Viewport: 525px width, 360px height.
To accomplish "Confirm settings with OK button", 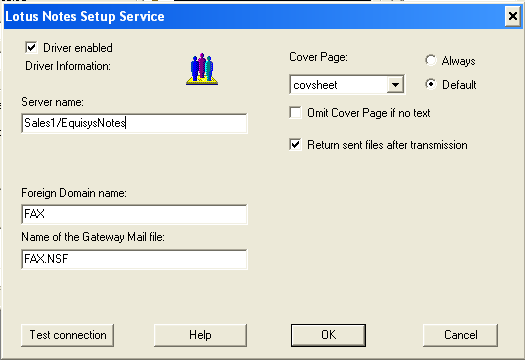I will coord(328,335).
